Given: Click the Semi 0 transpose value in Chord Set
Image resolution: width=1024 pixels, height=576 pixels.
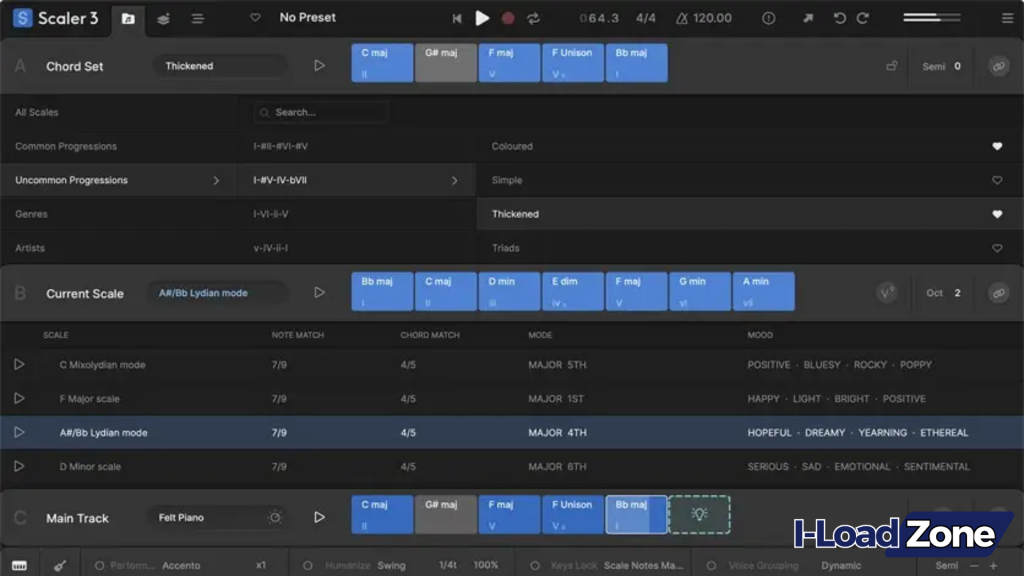Looking at the screenshot, I should point(941,66).
